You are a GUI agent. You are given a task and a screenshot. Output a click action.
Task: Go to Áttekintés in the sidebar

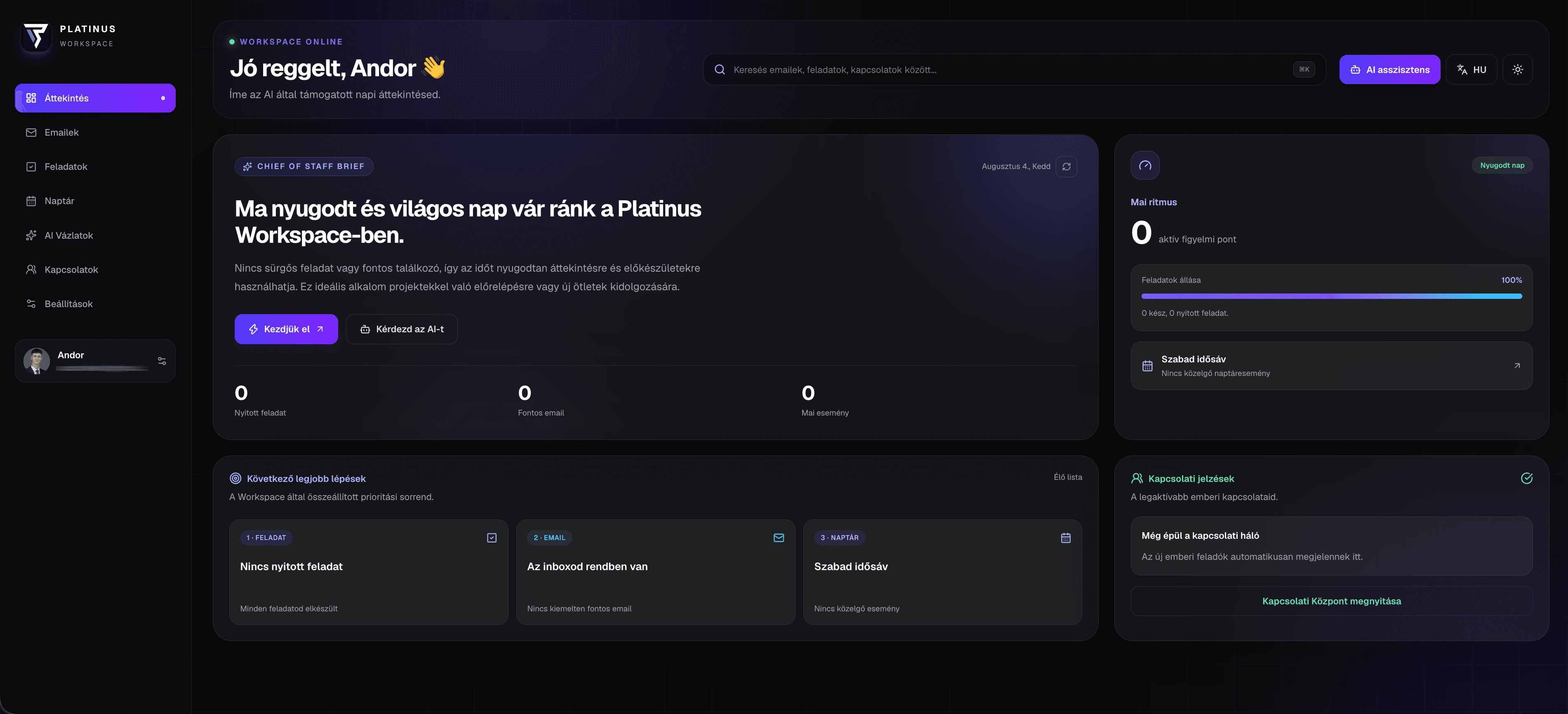[x=96, y=98]
